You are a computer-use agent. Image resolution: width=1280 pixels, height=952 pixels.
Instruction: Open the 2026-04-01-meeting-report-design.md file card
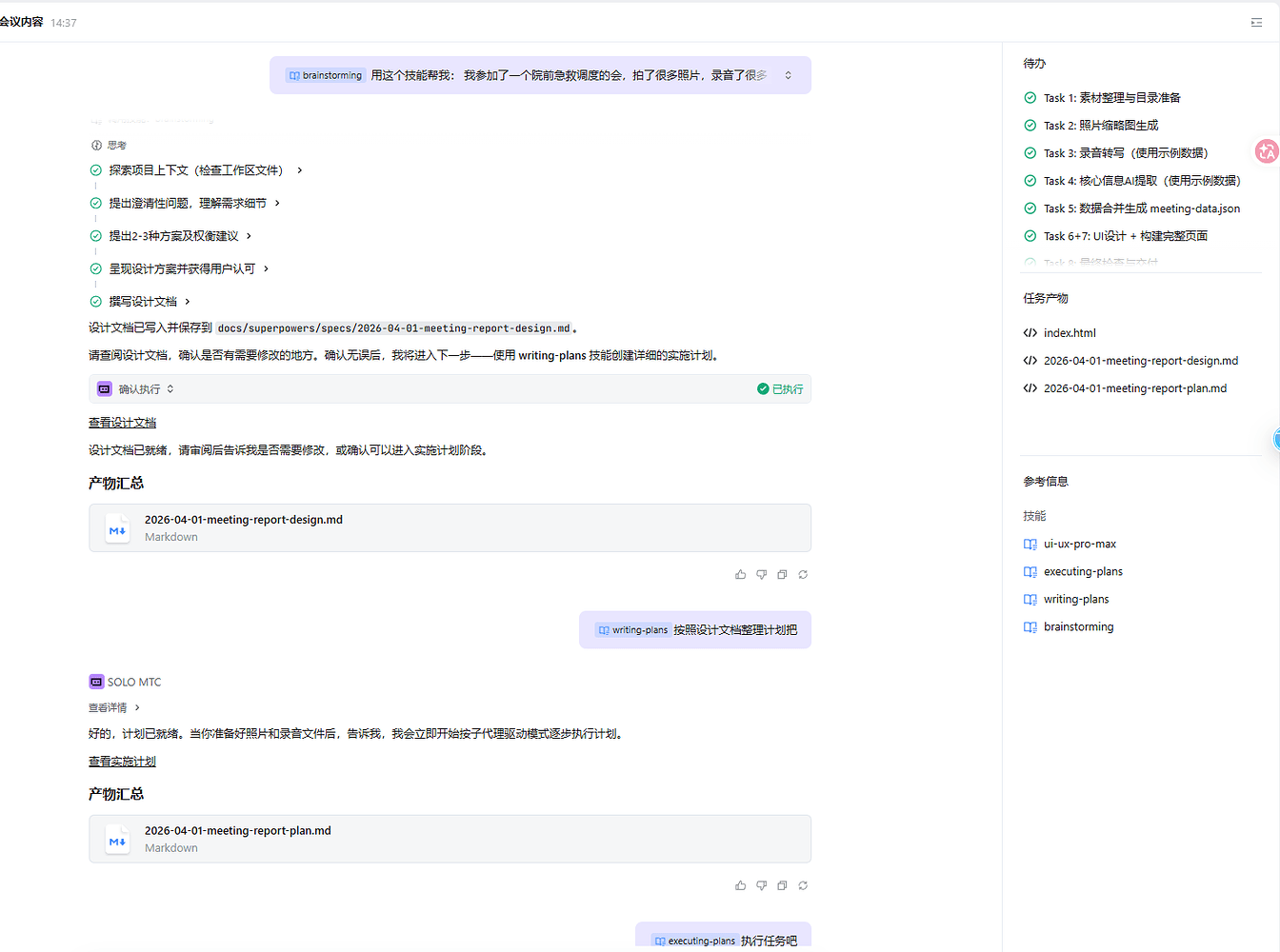pyautogui.click(x=450, y=528)
